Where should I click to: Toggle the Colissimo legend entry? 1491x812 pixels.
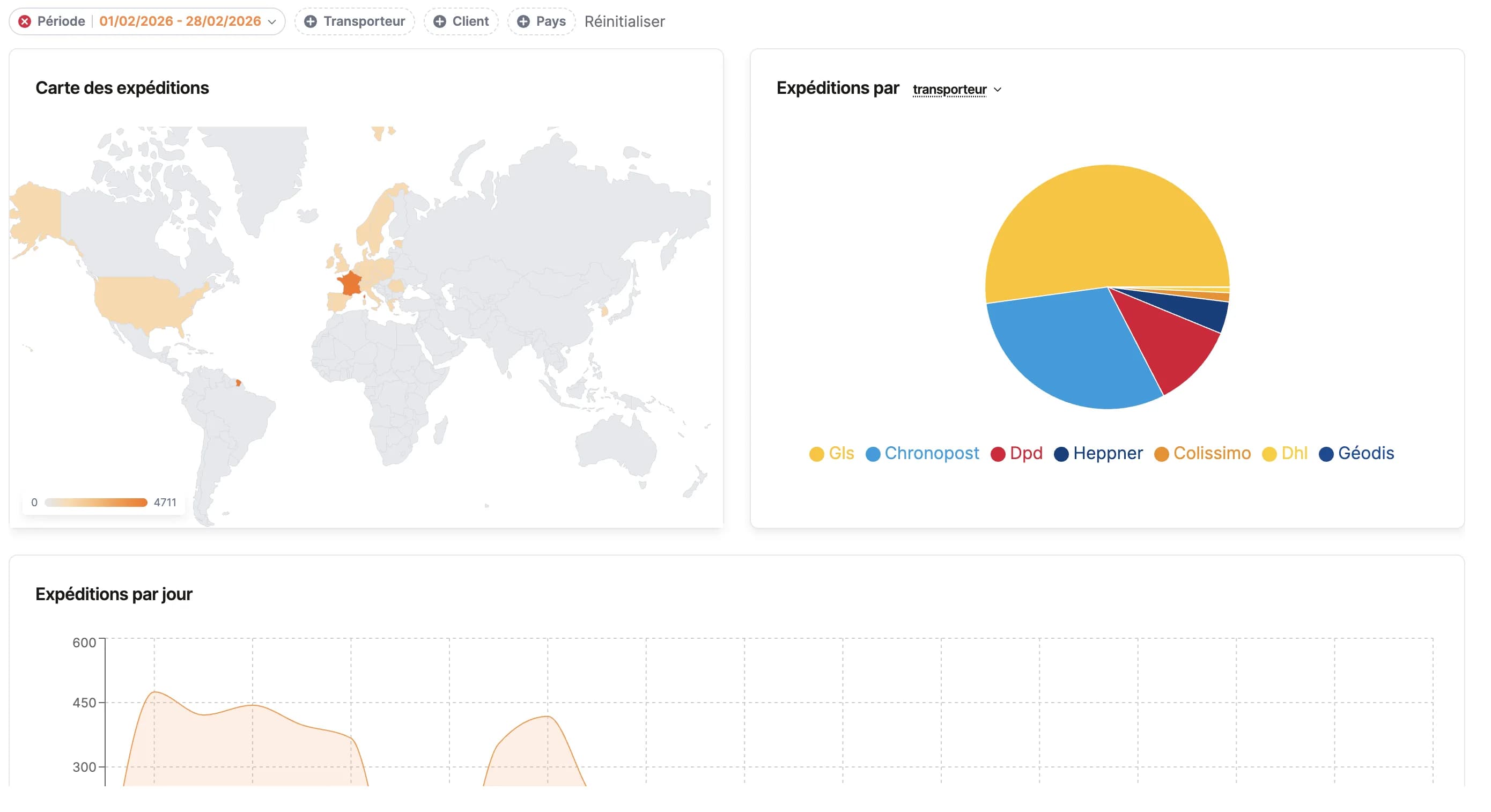tap(1202, 453)
